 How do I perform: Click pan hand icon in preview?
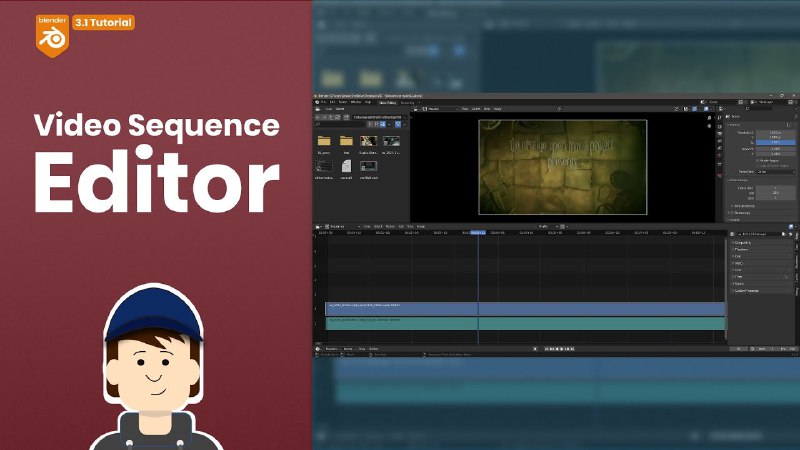709,125
